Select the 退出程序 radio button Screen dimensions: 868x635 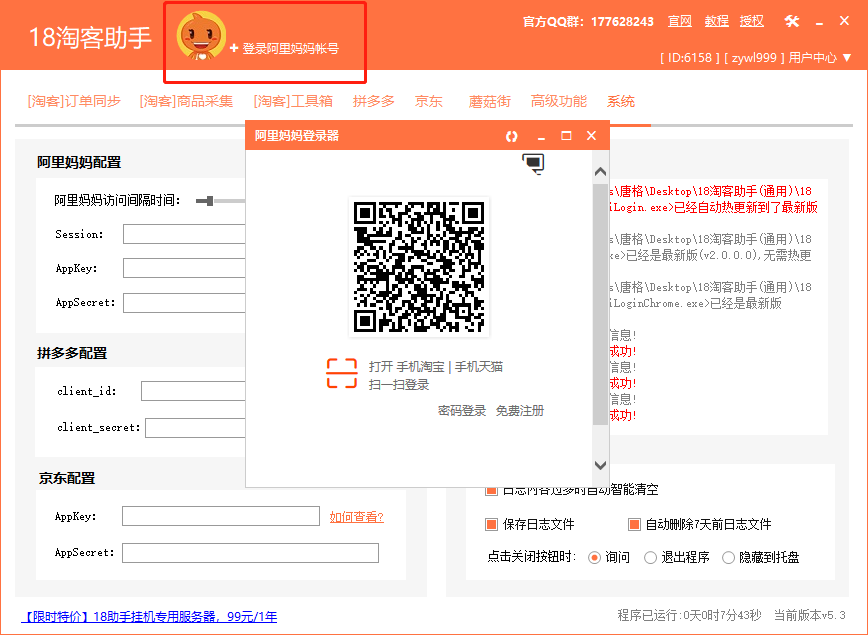[650, 557]
